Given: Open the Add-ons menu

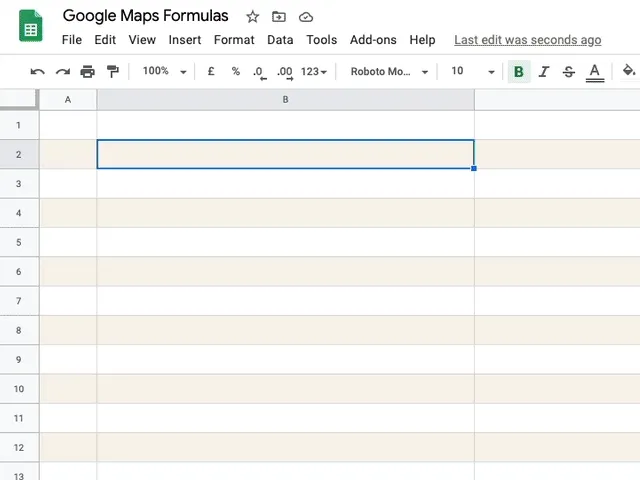Looking at the screenshot, I should click(373, 40).
